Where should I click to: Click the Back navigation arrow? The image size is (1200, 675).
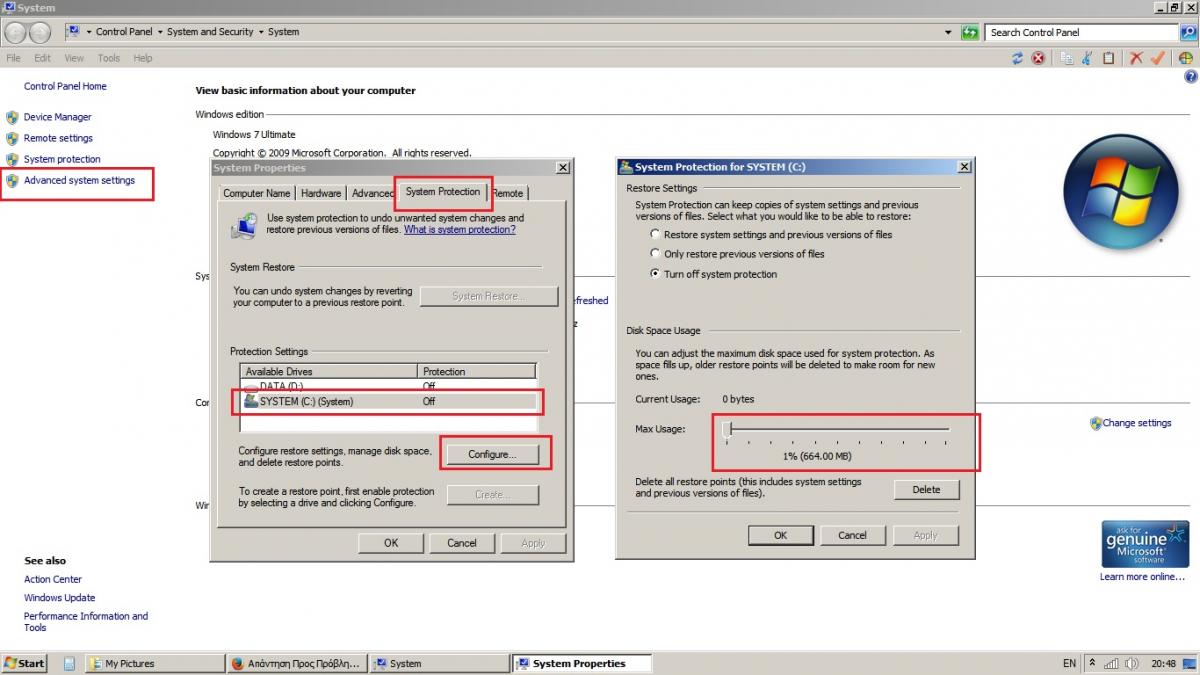click(x=15, y=32)
